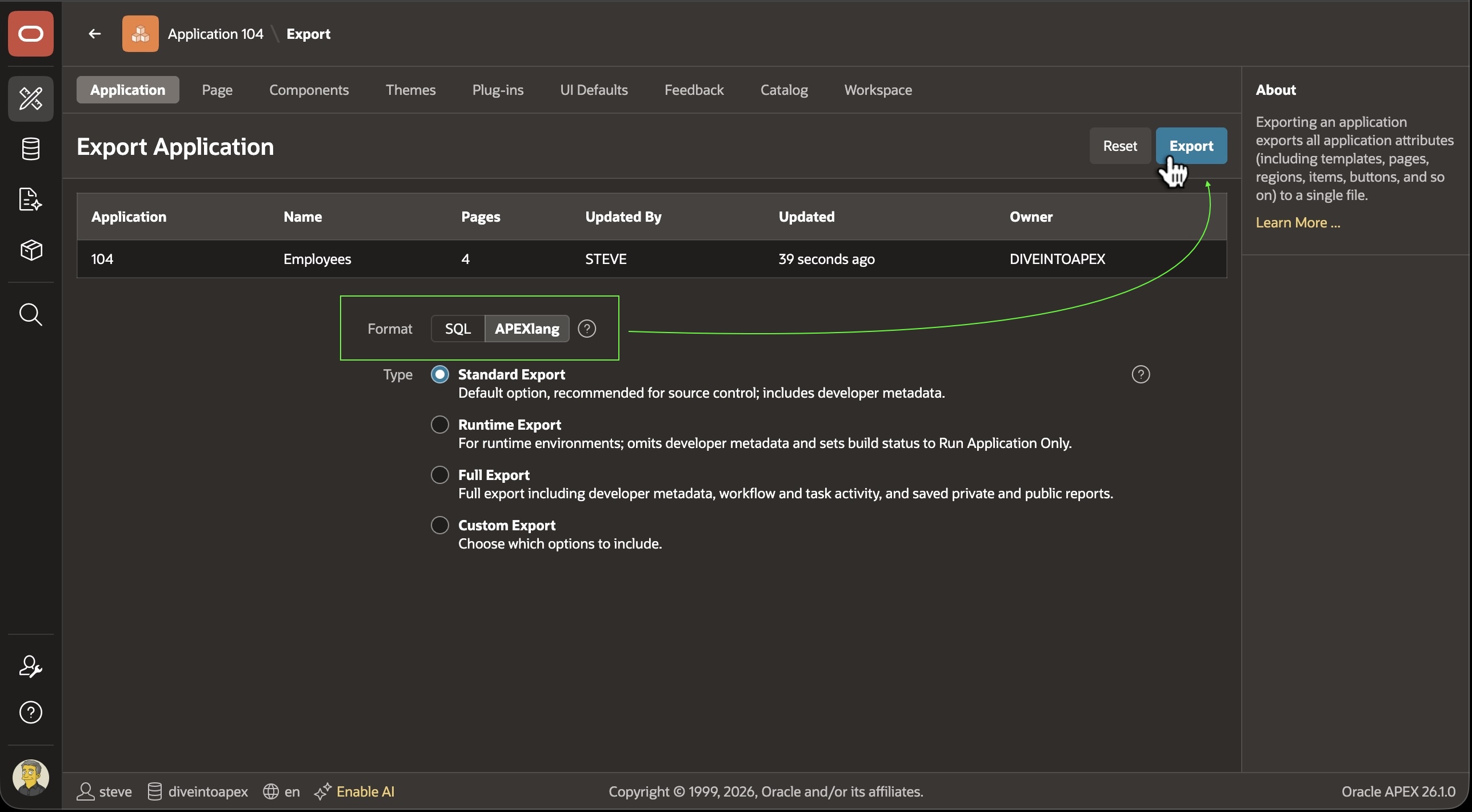This screenshot has height=812, width=1472.
Task: Show help for the Type field
Action: [1141, 374]
